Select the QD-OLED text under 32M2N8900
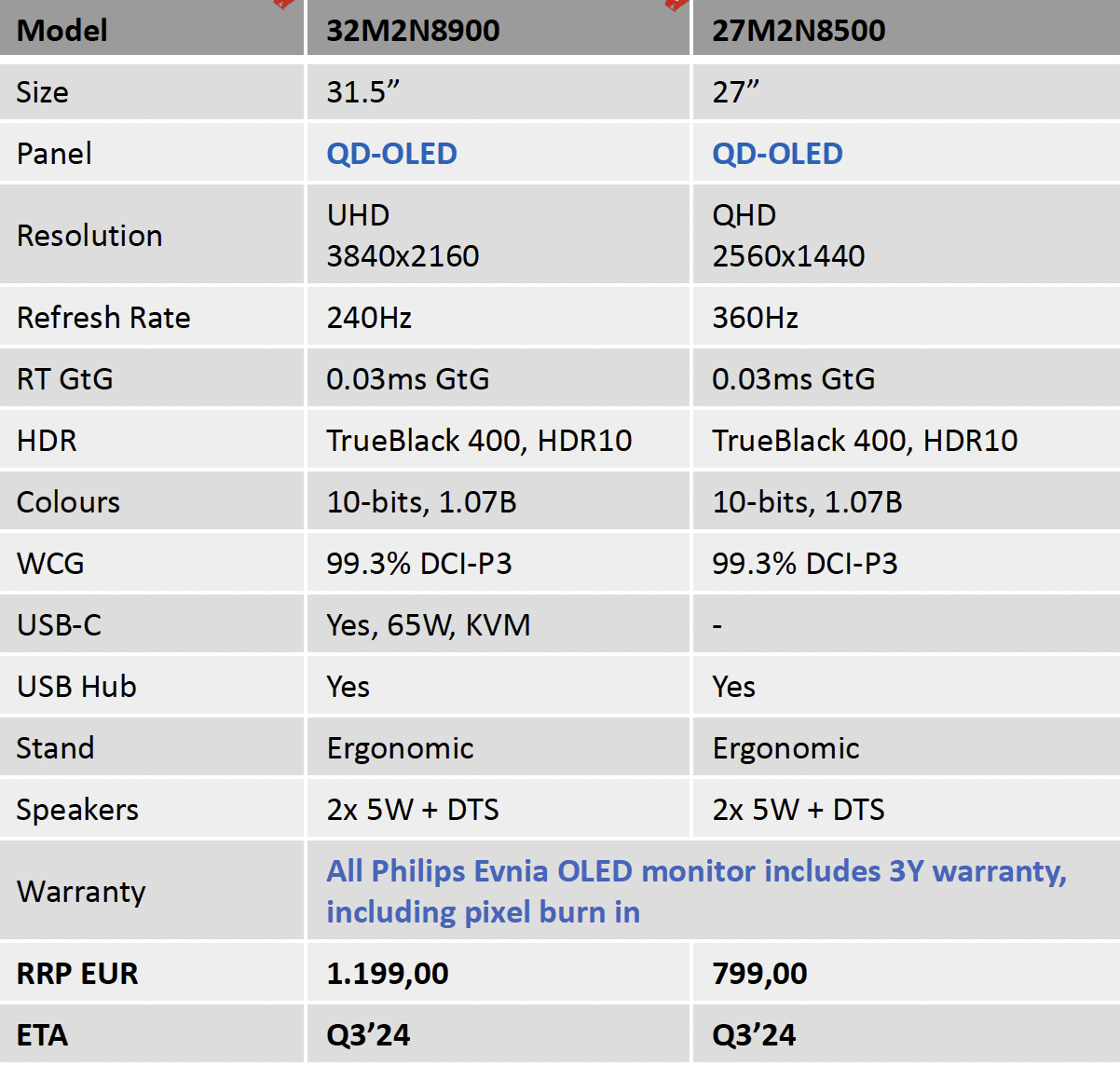This screenshot has height=1066, width=1120. click(391, 154)
